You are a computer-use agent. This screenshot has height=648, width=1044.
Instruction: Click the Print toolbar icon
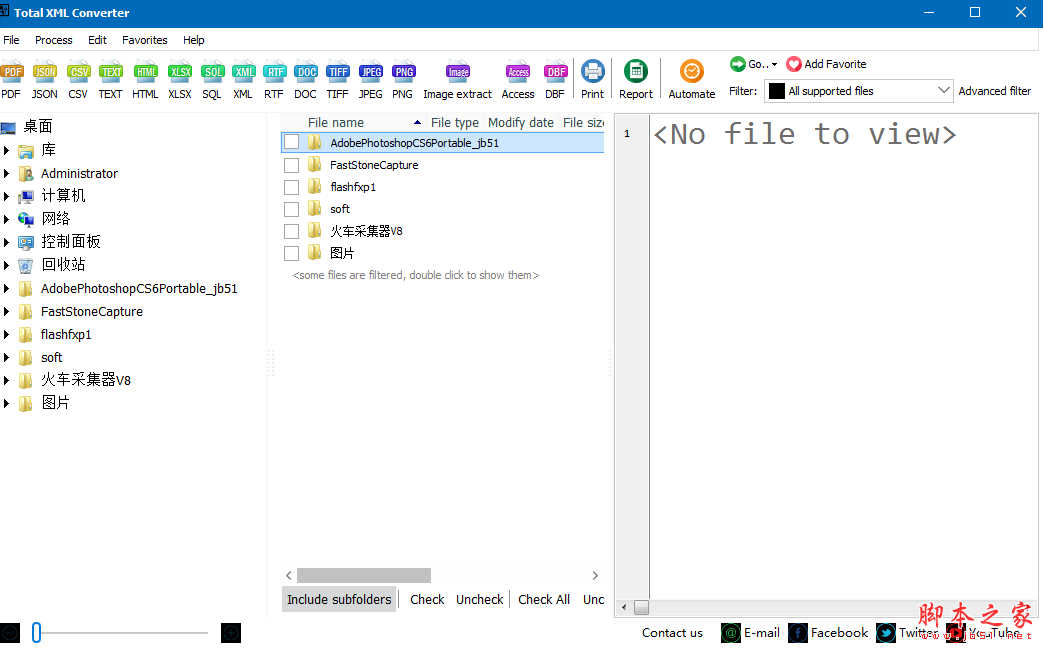tap(592, 71)
